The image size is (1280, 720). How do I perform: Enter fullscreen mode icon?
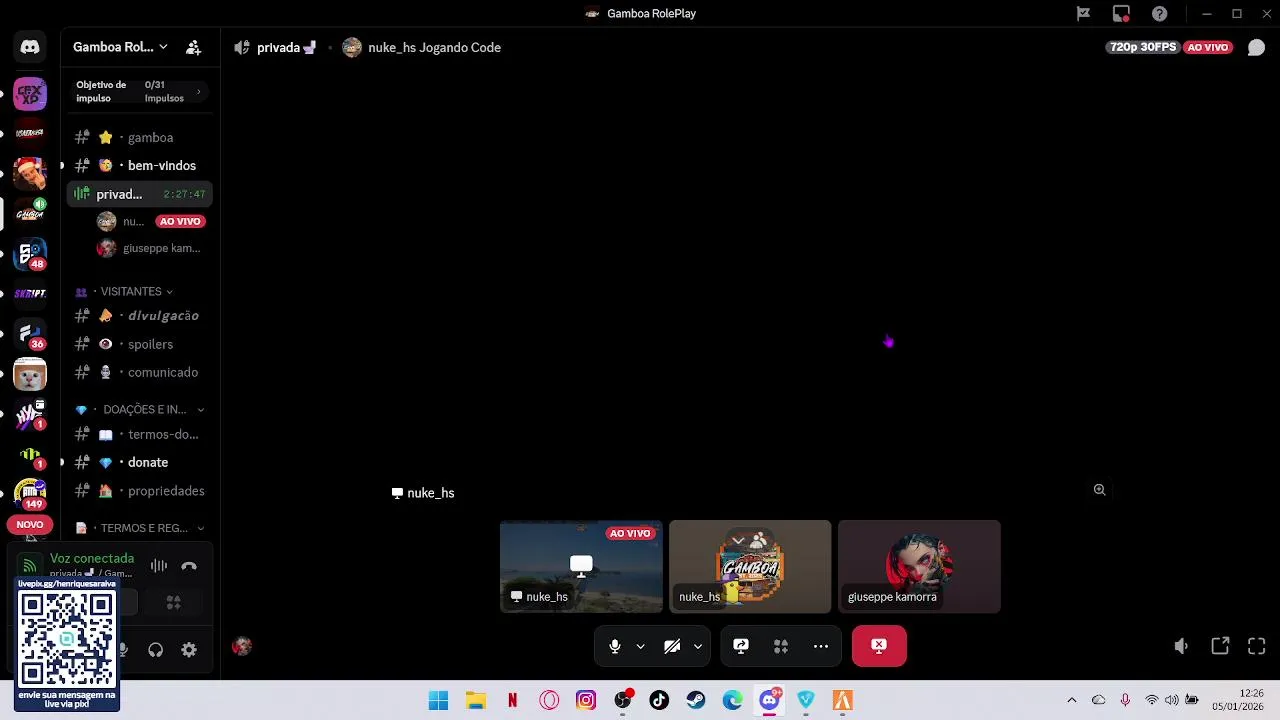[1257, 646]
